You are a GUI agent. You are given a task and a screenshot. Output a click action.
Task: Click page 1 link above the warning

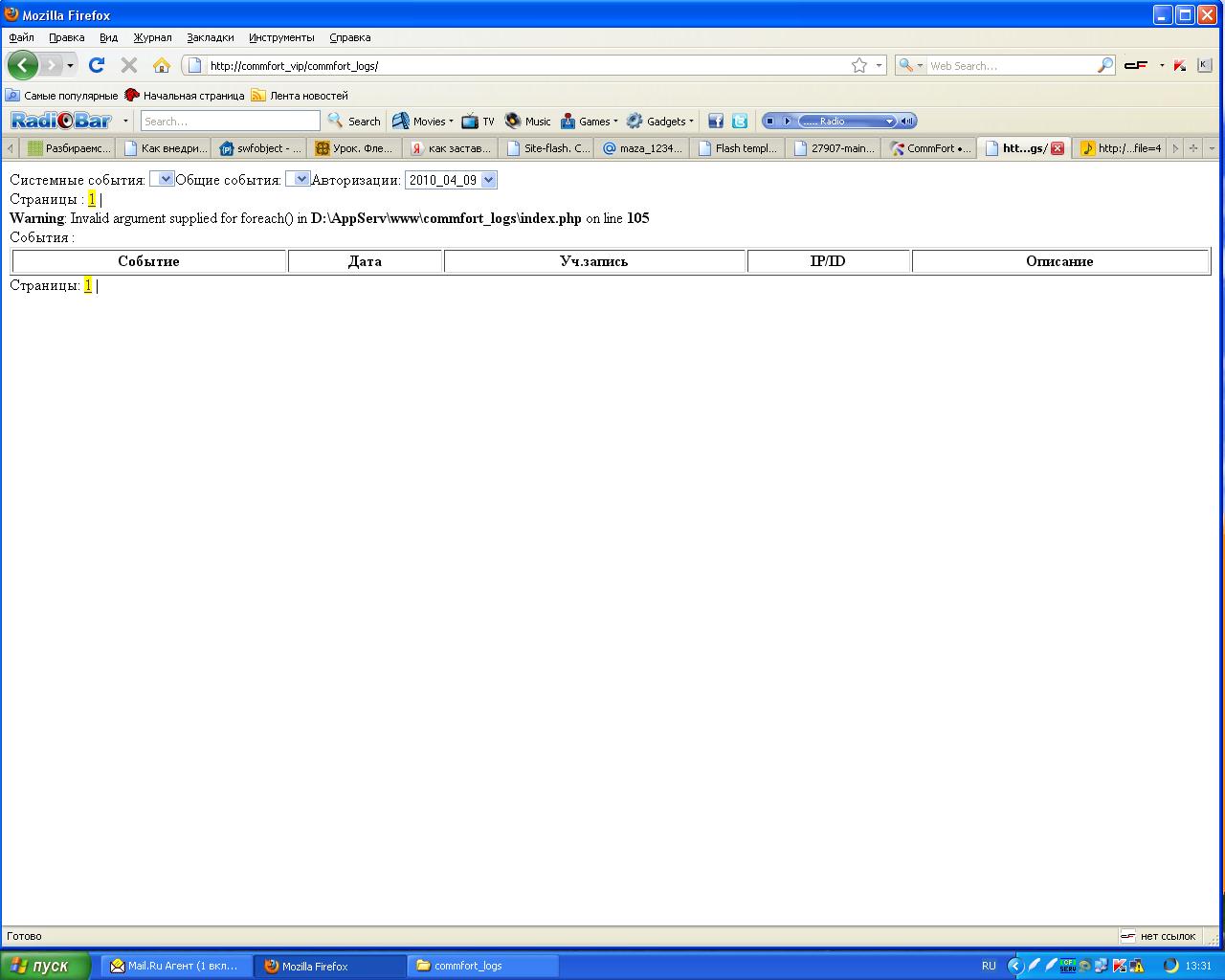(x=92, y=199)
